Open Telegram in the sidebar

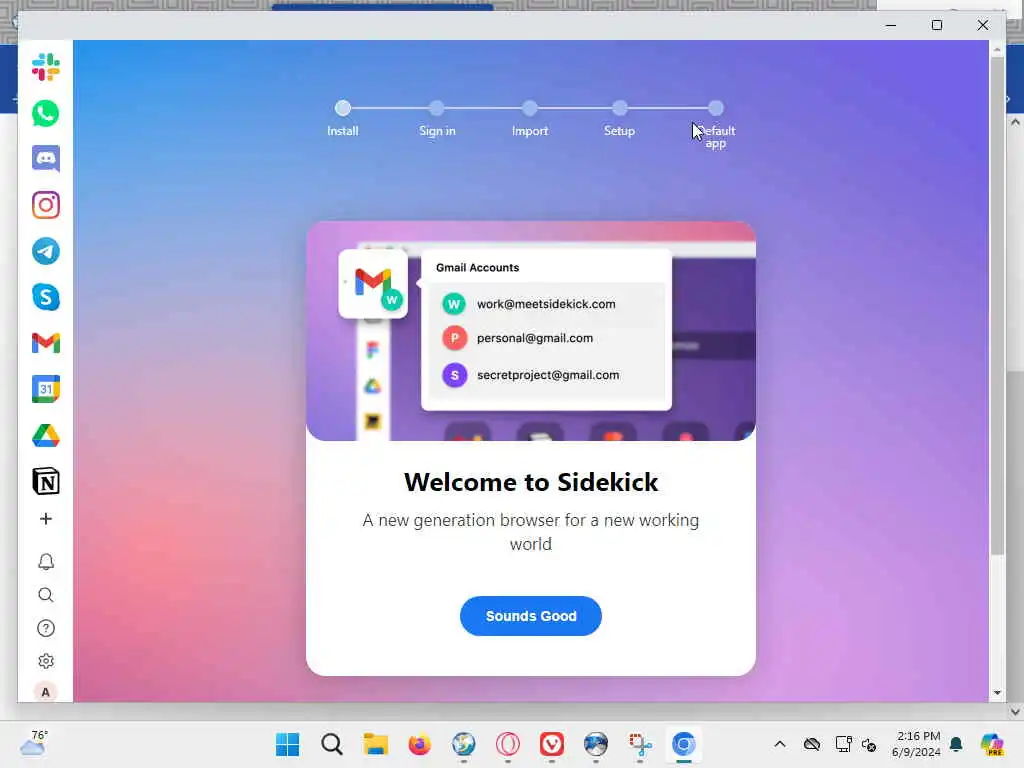(x=46, y=251)
